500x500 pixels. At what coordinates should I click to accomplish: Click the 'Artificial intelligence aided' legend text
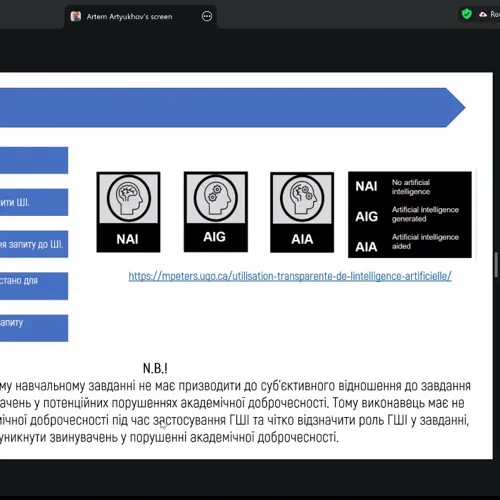pyautogui.click(x=425, y=241)
